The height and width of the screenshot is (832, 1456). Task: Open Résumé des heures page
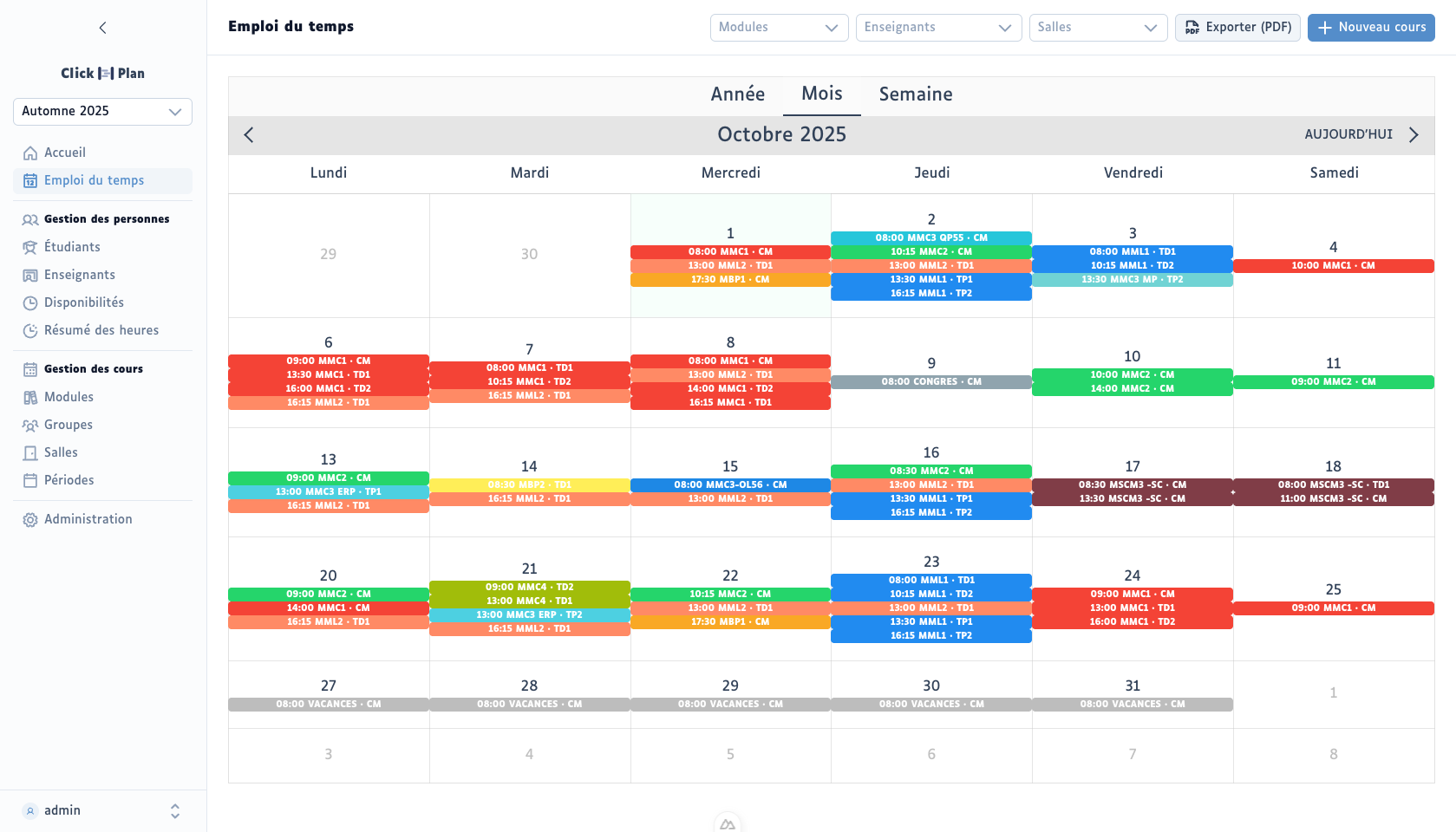point(102,331)
